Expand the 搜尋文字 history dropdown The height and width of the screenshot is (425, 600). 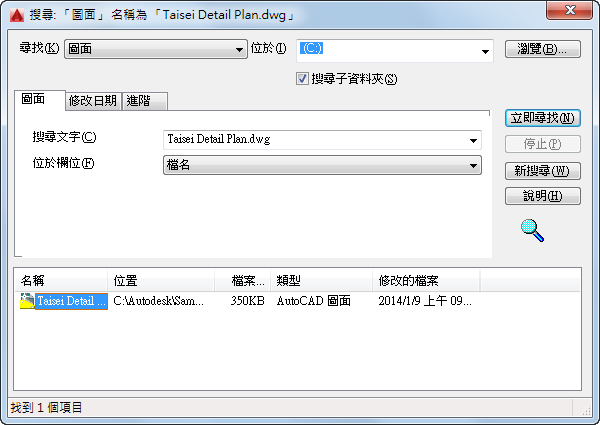point(473,140)
